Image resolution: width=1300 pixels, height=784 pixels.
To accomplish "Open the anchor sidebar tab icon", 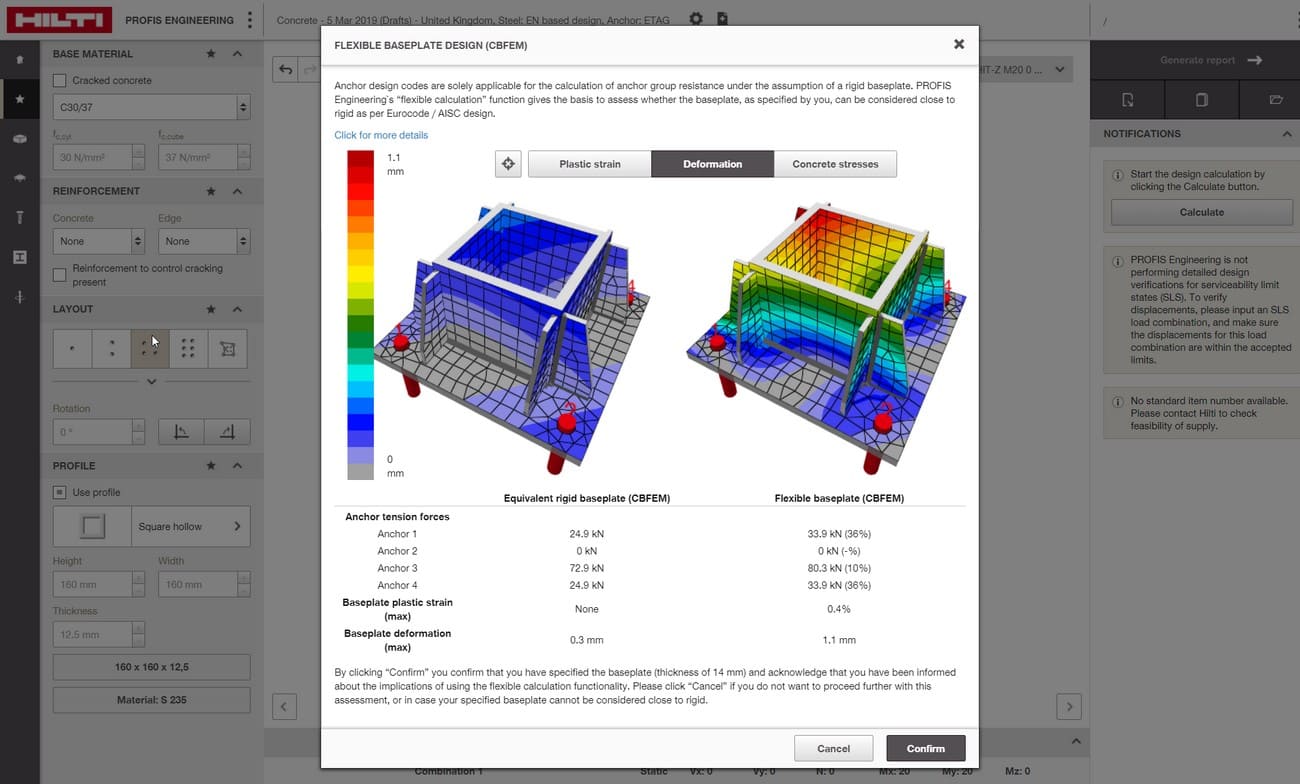I will pos(19,217).
